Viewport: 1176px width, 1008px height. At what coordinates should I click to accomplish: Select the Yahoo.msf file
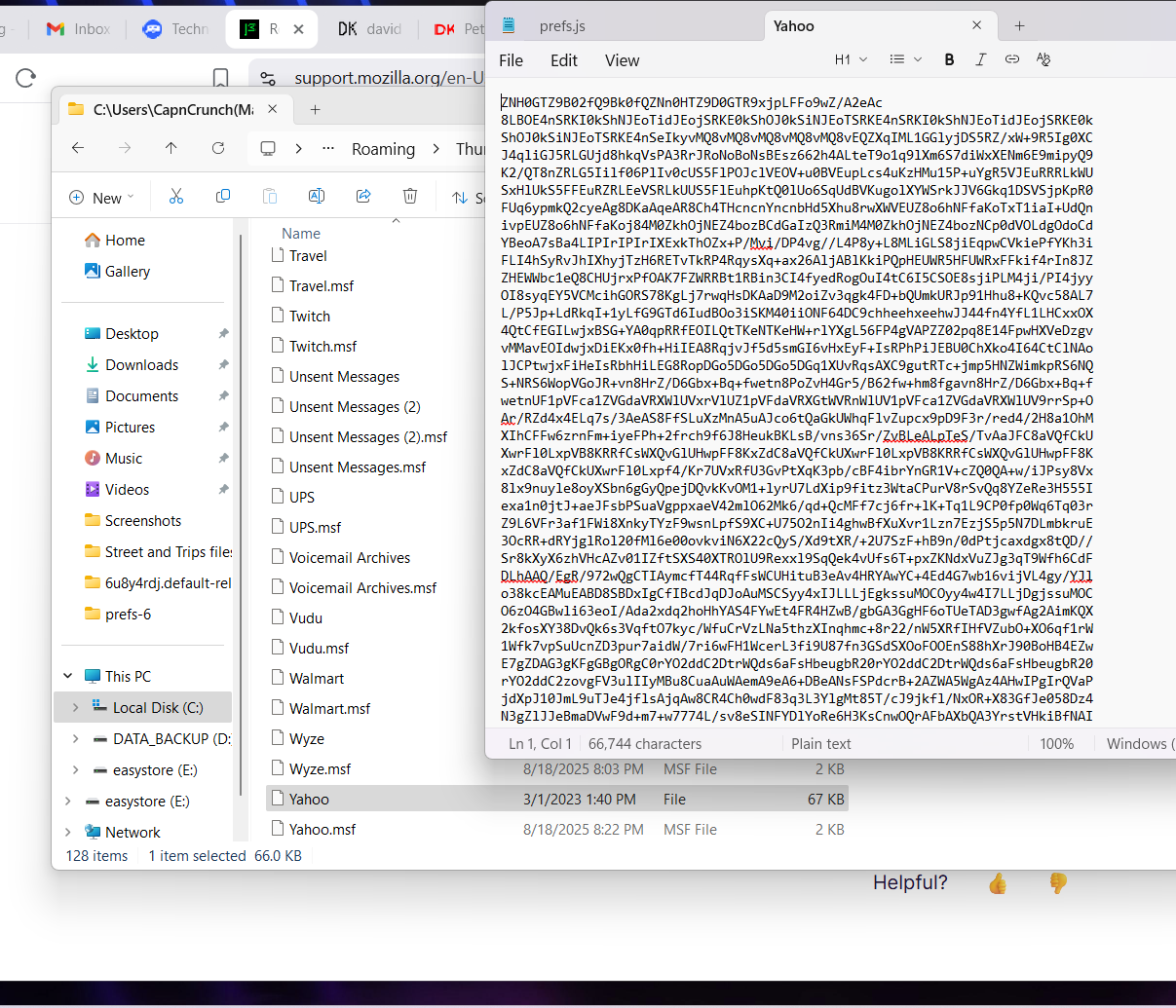pos(322,830)
